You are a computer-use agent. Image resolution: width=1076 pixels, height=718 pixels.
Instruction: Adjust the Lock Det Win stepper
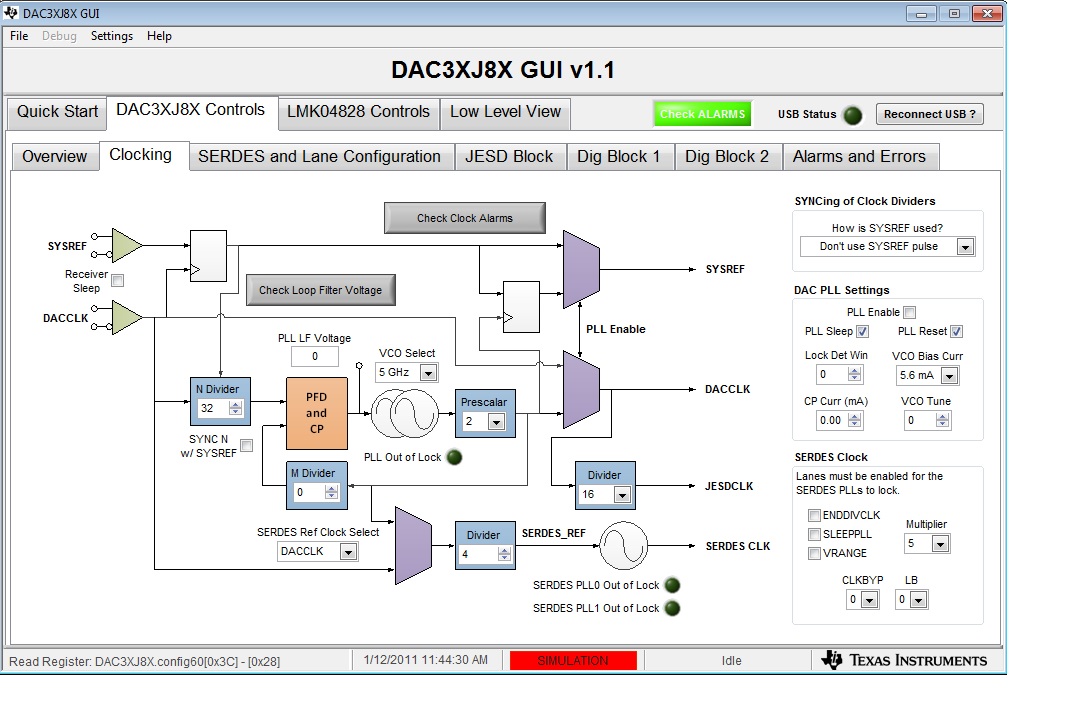click(x=854, y=374)
